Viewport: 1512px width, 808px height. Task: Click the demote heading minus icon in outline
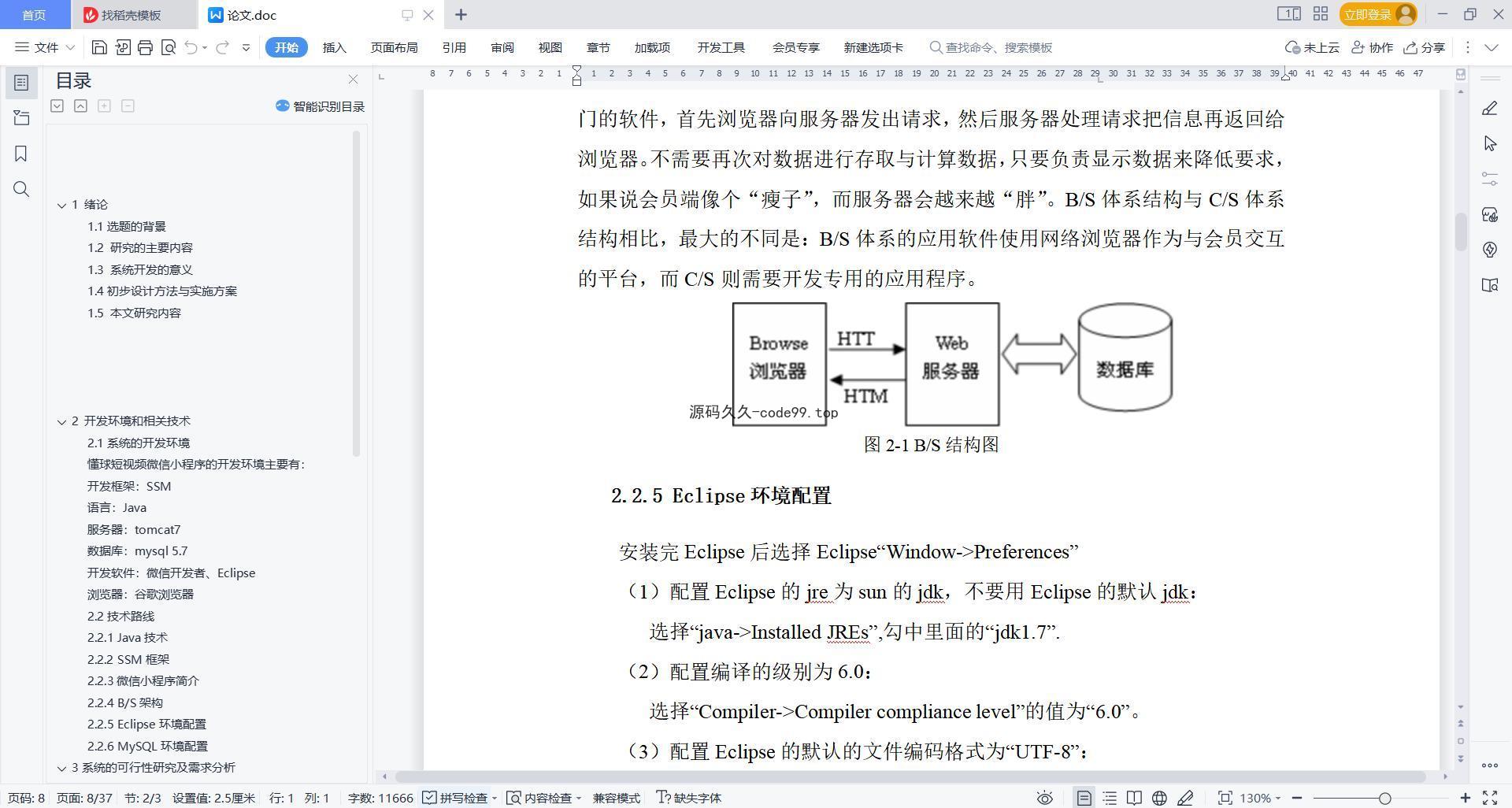128,106
